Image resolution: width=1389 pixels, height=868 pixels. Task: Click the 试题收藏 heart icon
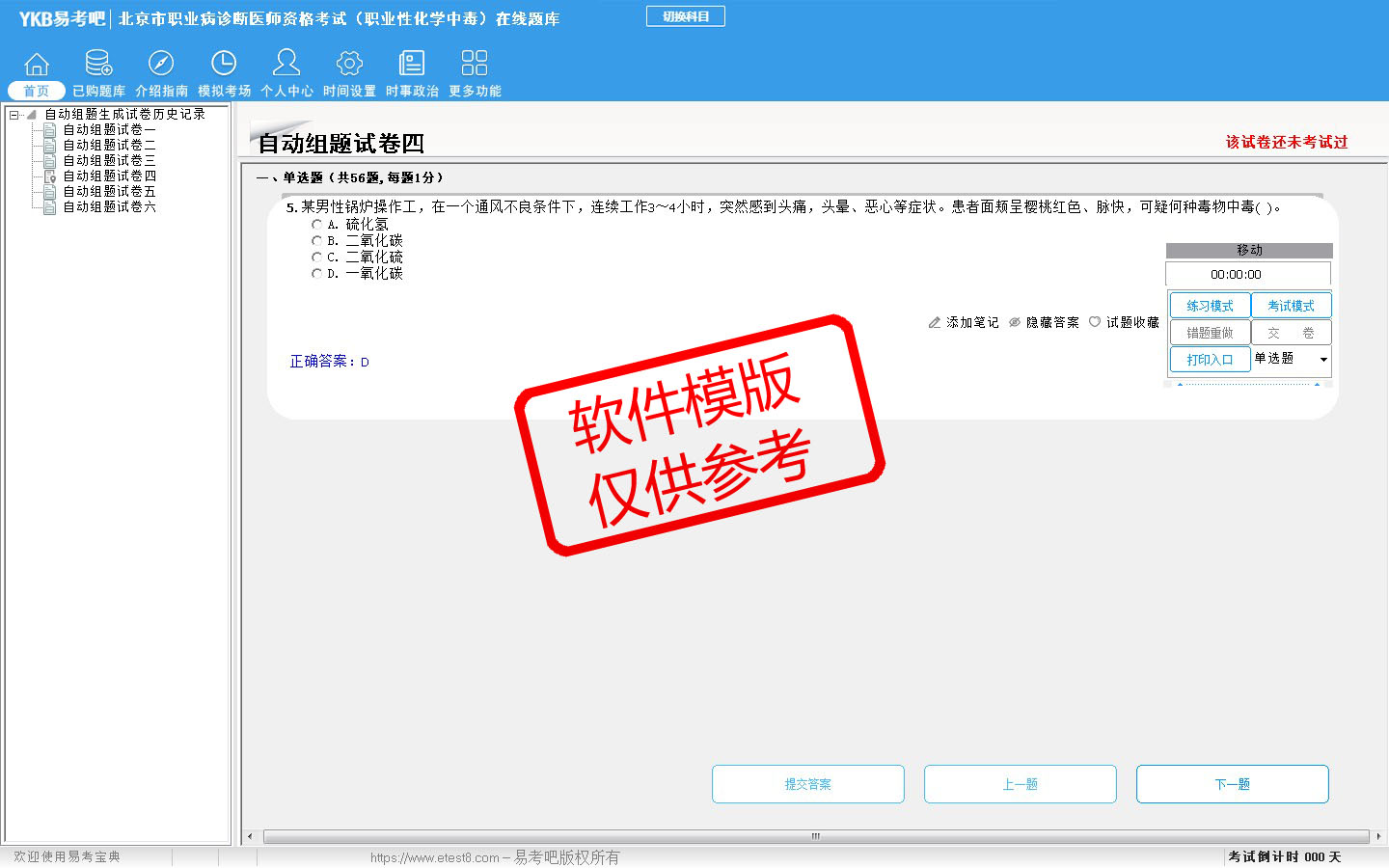point(1095,322)
